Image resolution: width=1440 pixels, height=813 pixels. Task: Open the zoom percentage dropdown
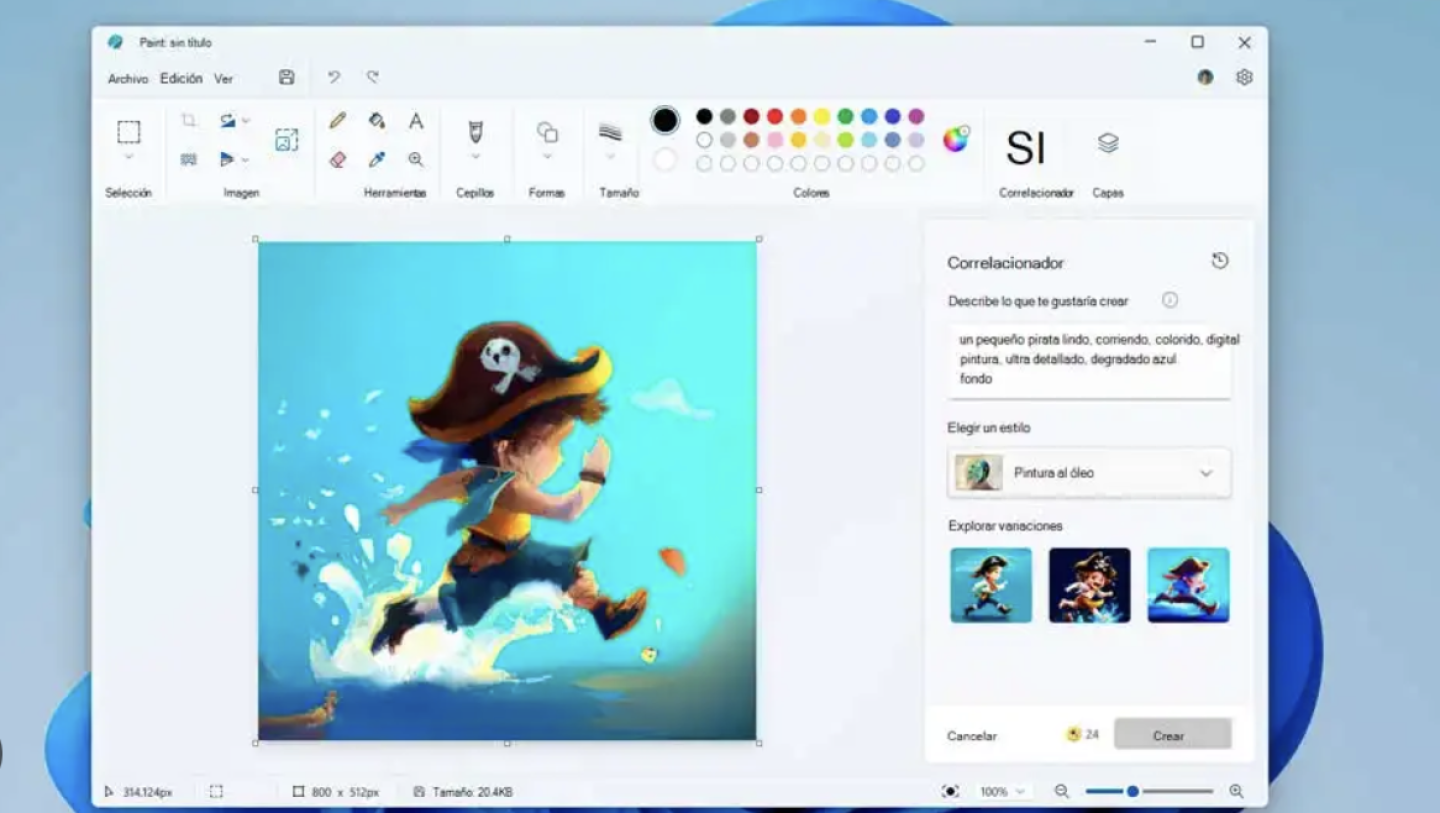tap(1001, 791)
